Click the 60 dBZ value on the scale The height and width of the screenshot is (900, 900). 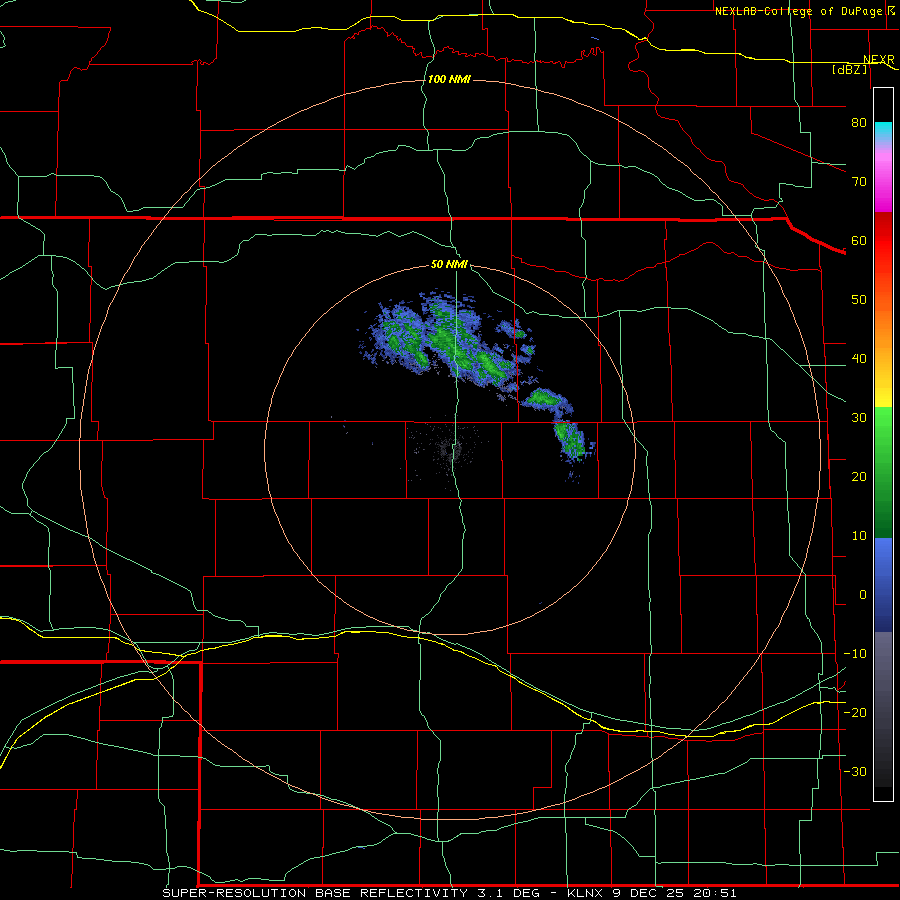859,241
